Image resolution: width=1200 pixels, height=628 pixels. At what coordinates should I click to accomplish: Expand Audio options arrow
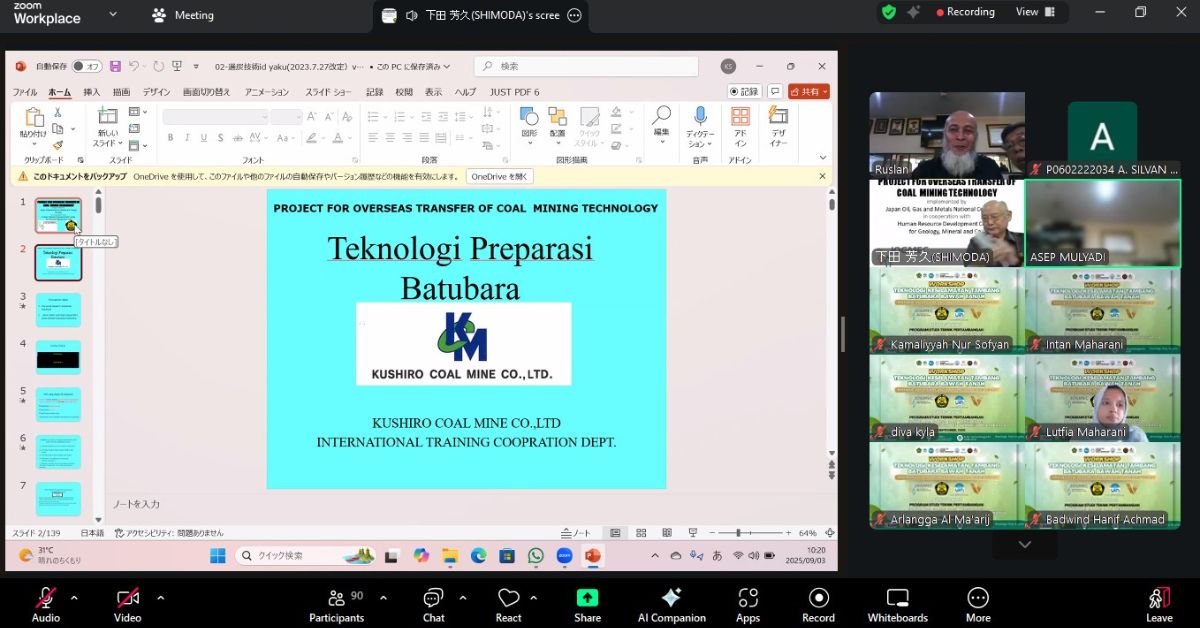coord(74,597)
